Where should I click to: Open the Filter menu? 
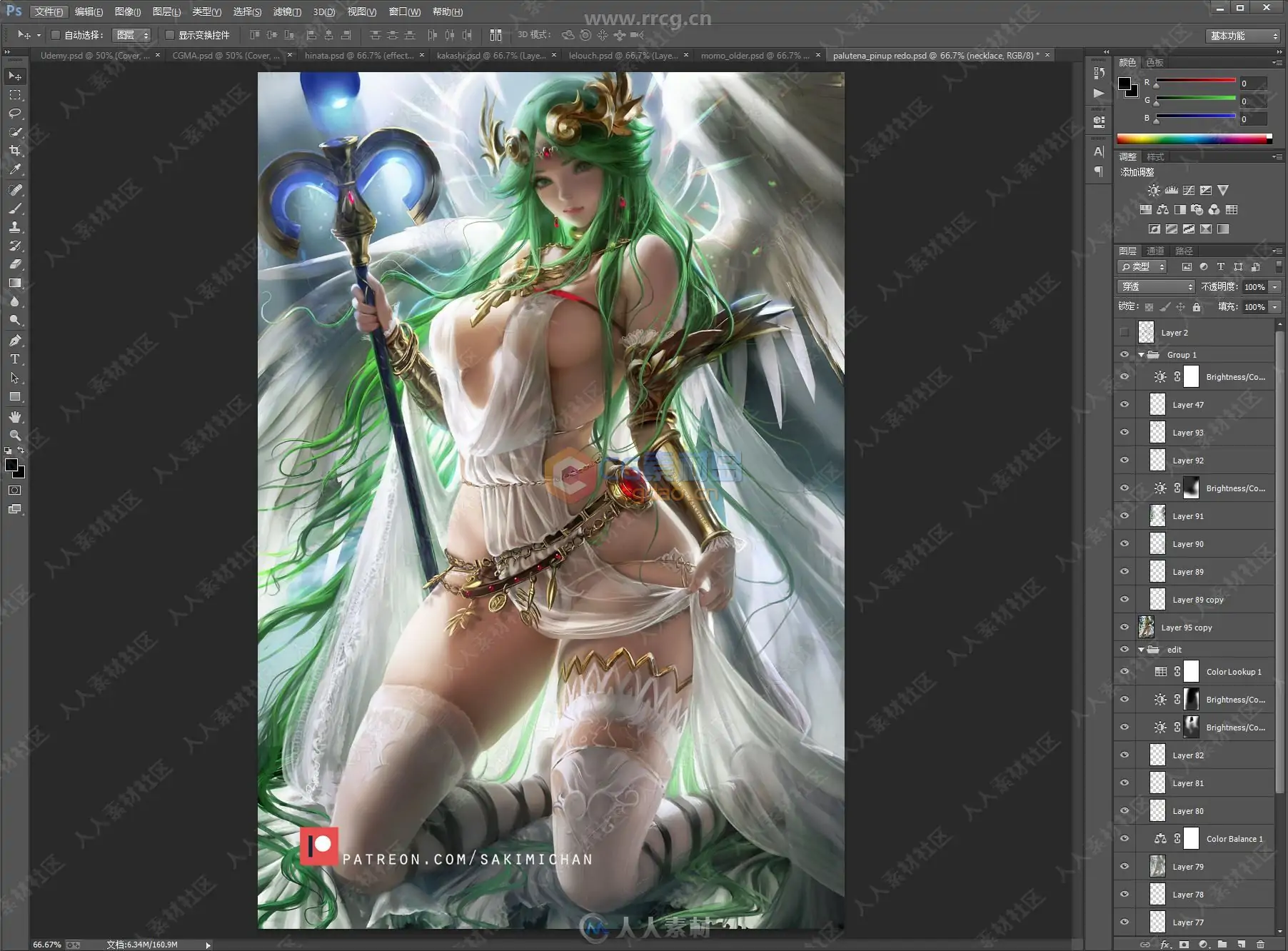click(287, 11)
